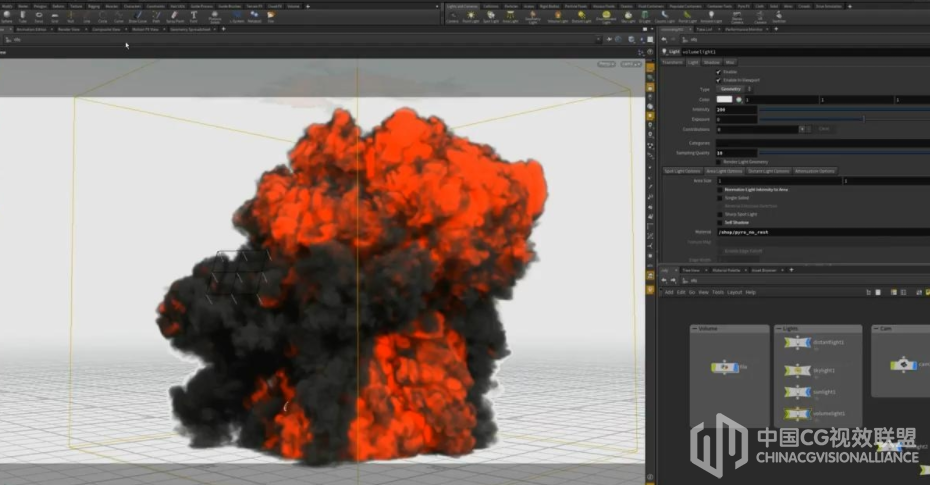Add an Area Light from the shelf
Screen dimensions: 930x485
(510, 17)
